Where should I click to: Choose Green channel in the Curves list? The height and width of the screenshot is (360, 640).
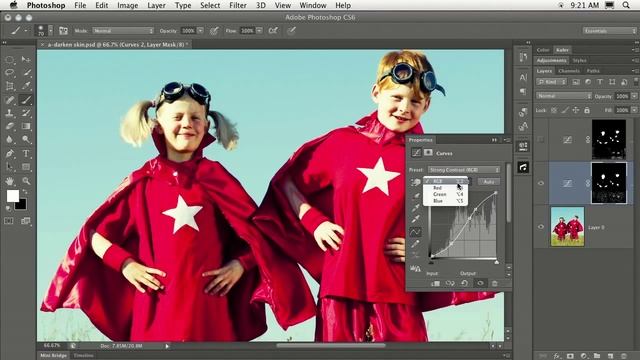coord(445,194)
